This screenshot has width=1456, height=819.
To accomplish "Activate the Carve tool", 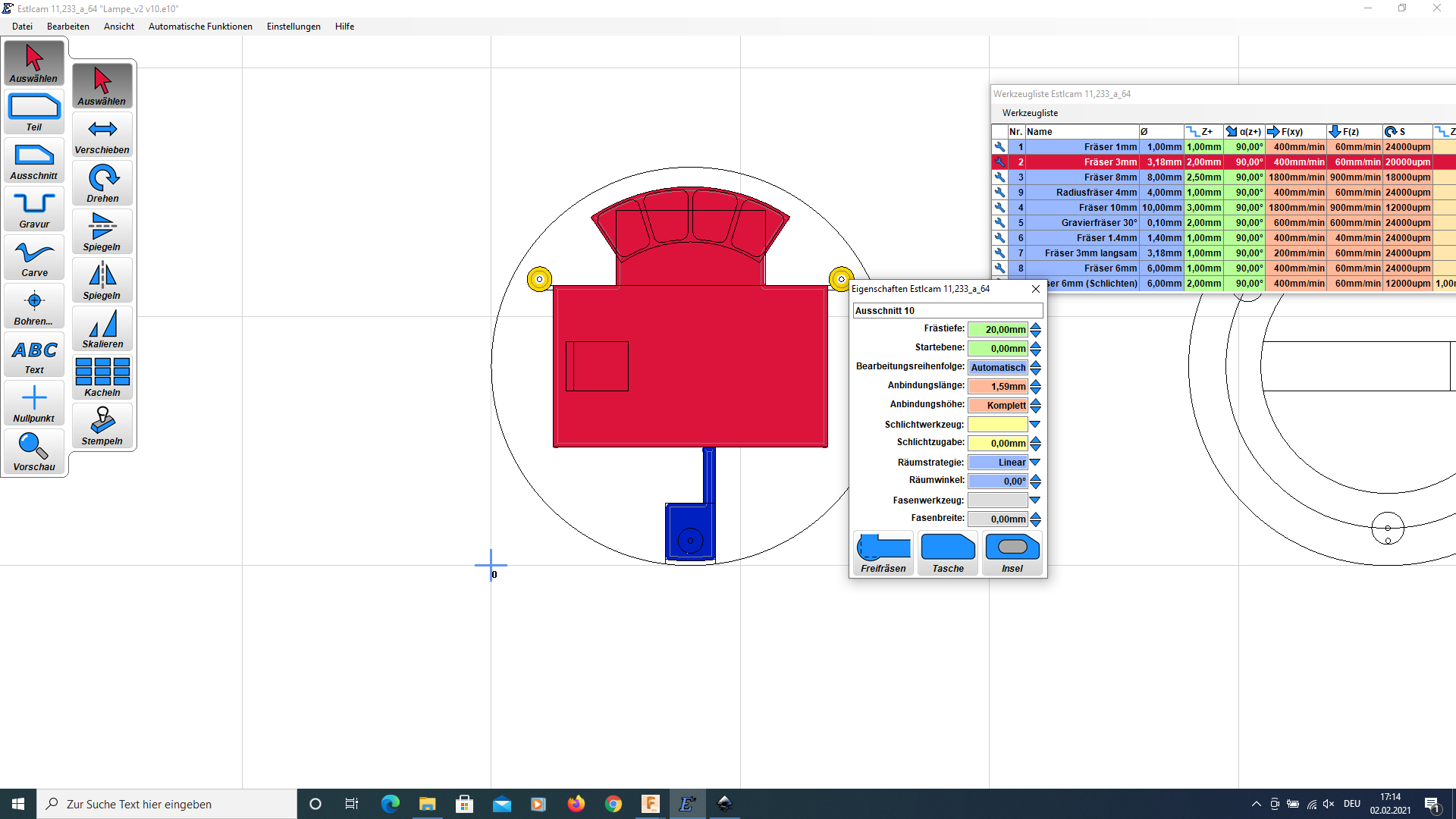I will tap(34, 257).
